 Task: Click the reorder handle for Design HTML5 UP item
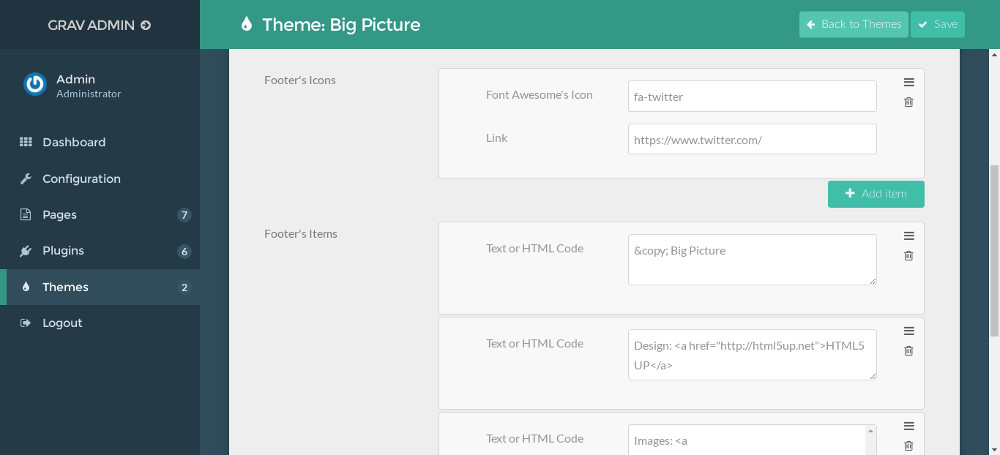pyautogui.click(x=909, y=331)
